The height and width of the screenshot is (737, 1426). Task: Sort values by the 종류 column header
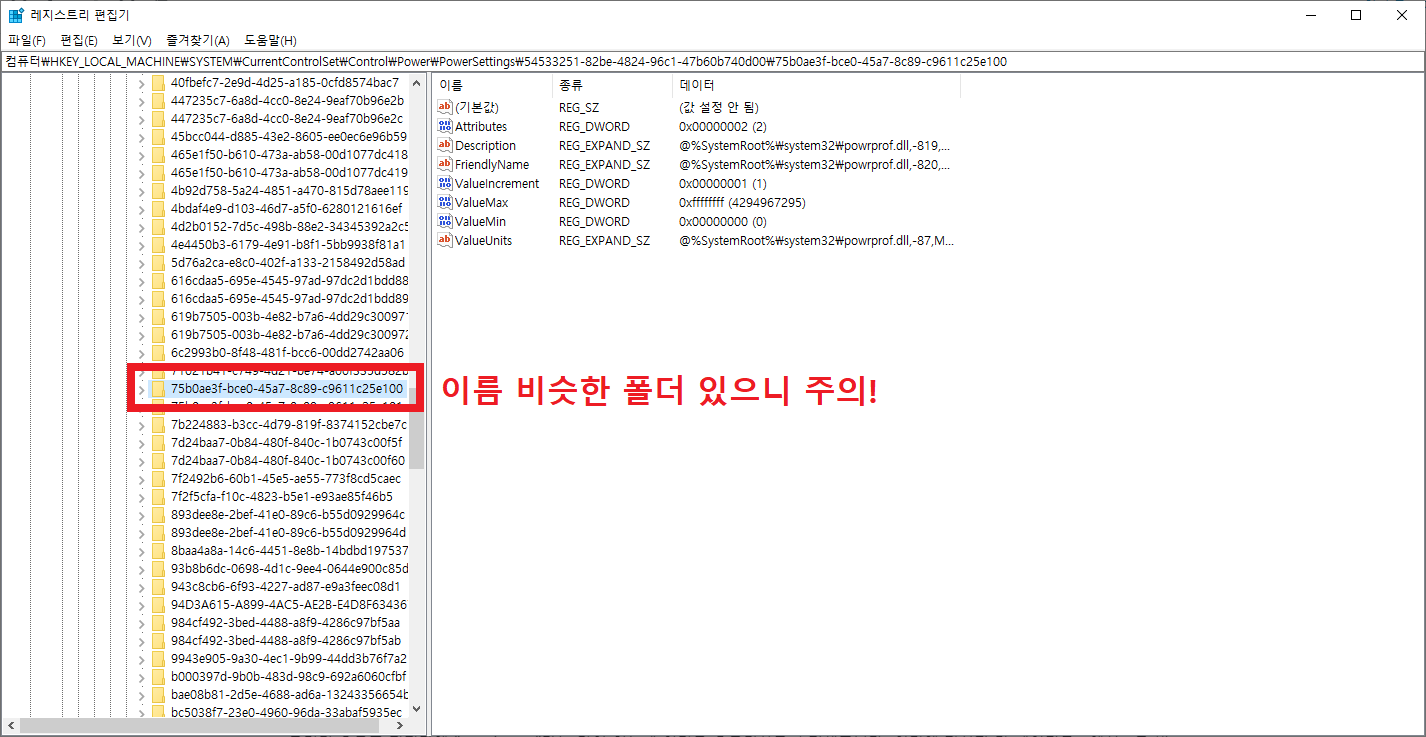click(x=612, y=85)
